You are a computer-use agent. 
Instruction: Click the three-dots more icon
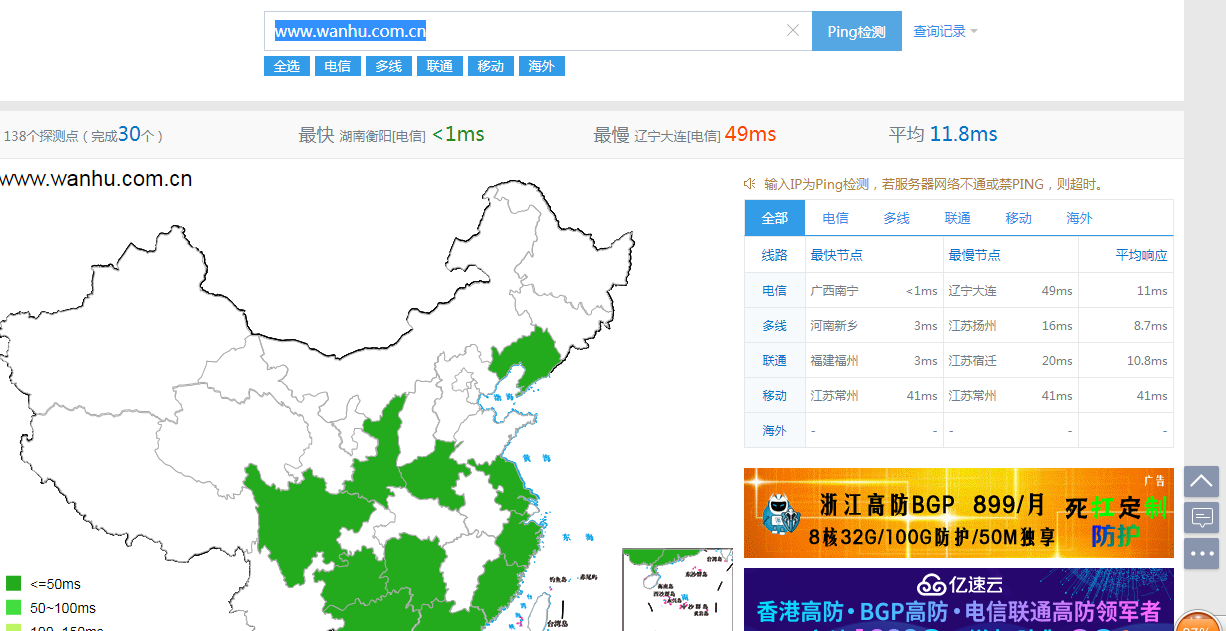coord(1201,553)
